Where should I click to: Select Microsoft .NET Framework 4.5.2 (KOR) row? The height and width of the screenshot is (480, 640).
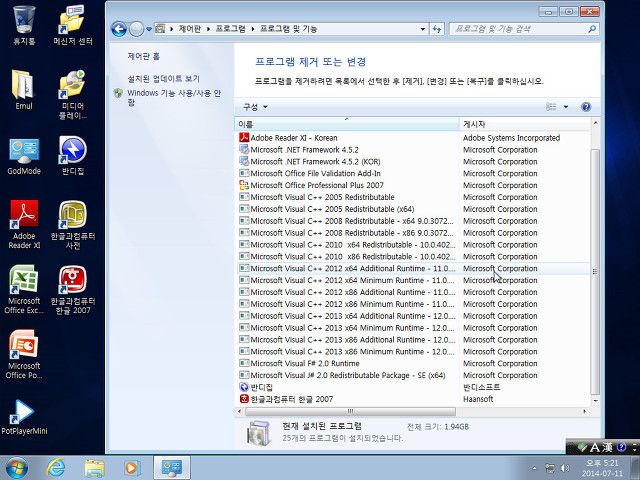click(412, 162)
